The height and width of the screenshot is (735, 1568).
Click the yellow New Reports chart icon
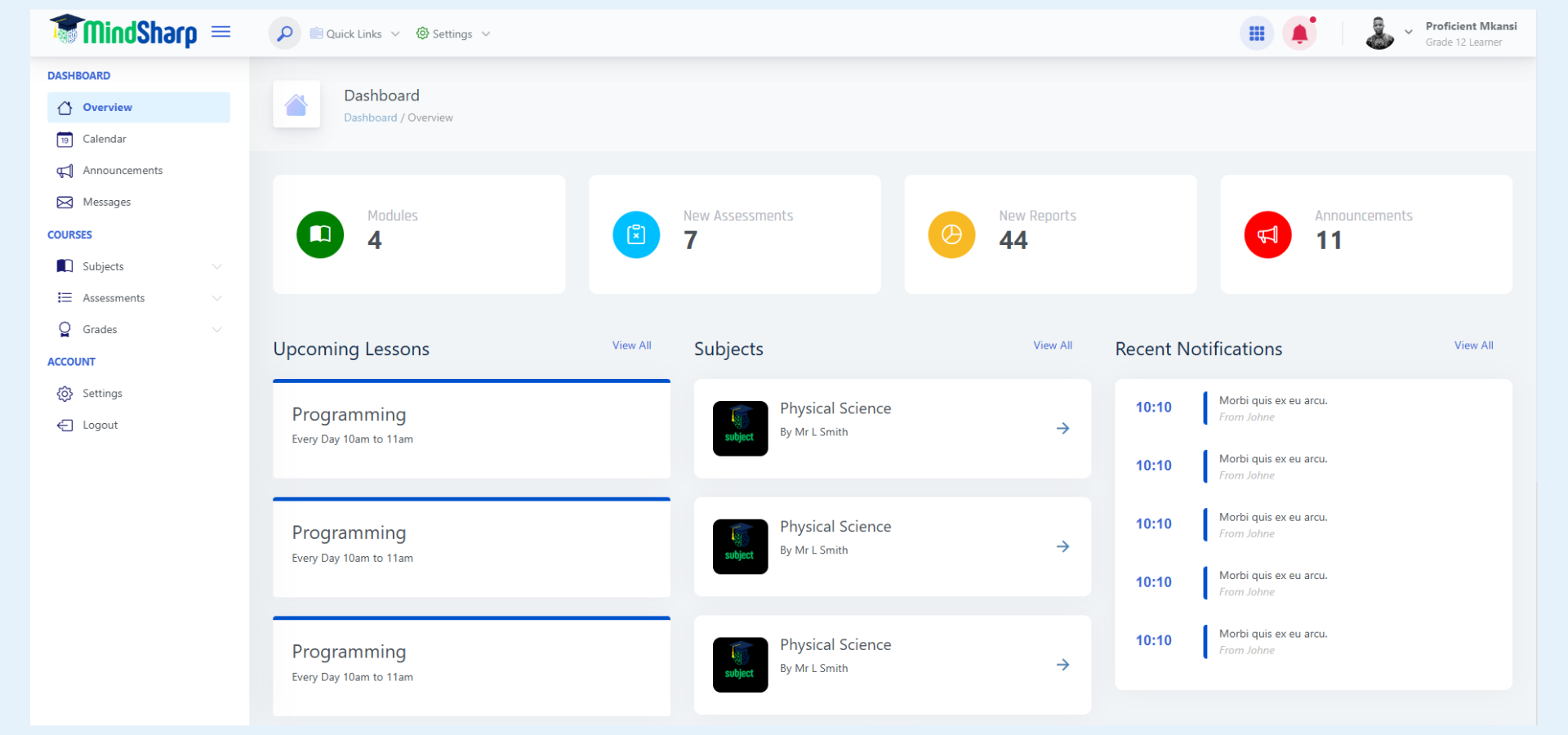(951, 234)
